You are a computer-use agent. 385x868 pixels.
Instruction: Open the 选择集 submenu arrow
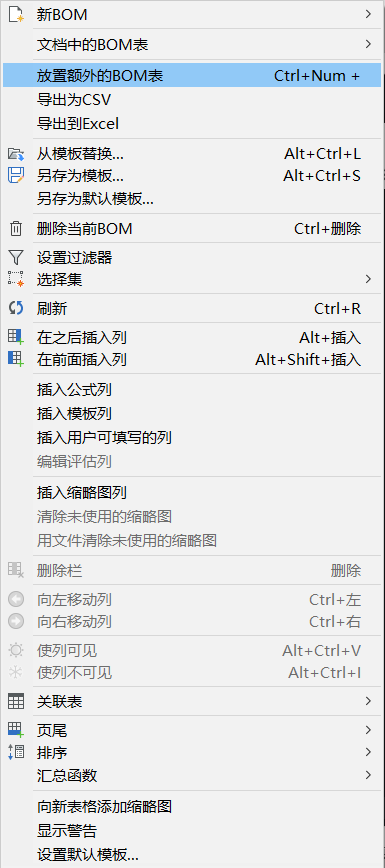coord(368,279)
